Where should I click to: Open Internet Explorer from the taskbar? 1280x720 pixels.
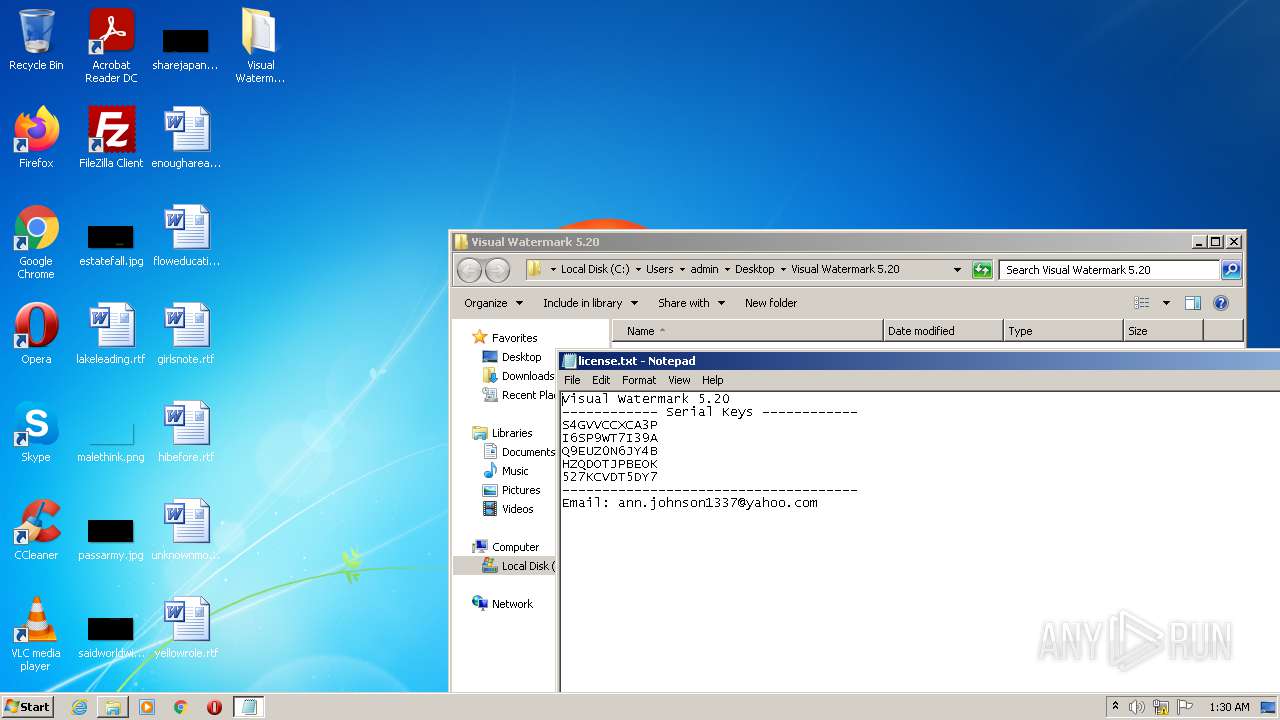[79, 707]
